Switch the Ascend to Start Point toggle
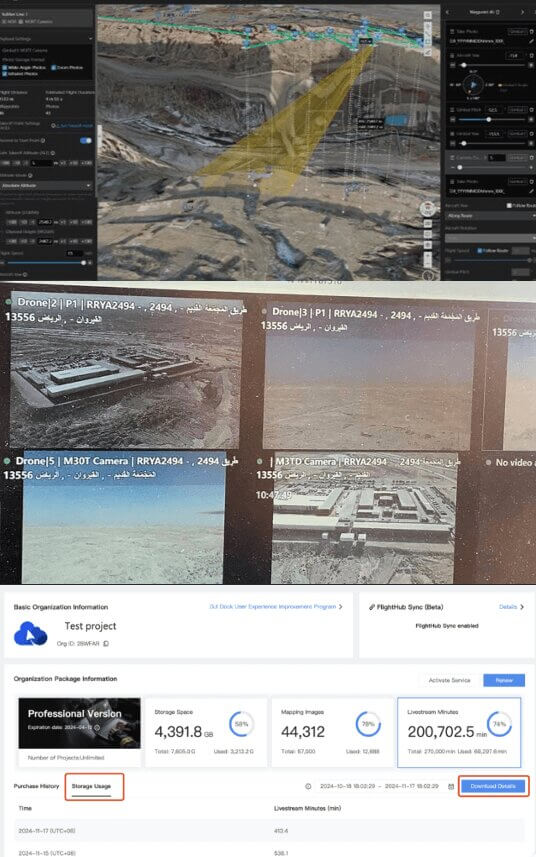 tap(86, 140)
